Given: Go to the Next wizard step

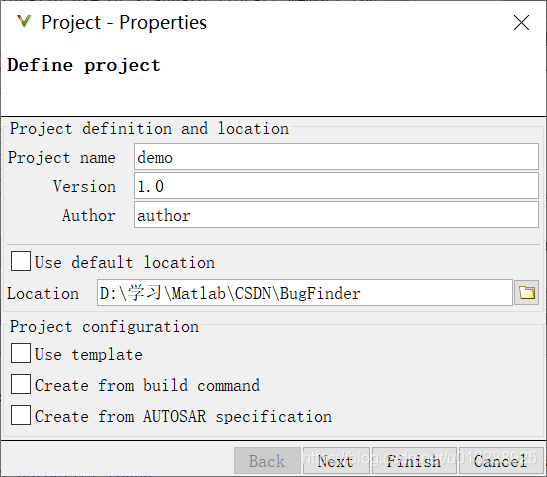Looking at the screenshot, I should click(x=336, y=461).
